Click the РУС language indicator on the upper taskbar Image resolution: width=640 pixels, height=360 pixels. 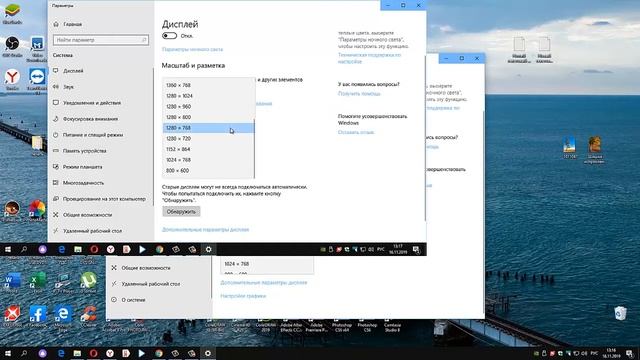380,249
